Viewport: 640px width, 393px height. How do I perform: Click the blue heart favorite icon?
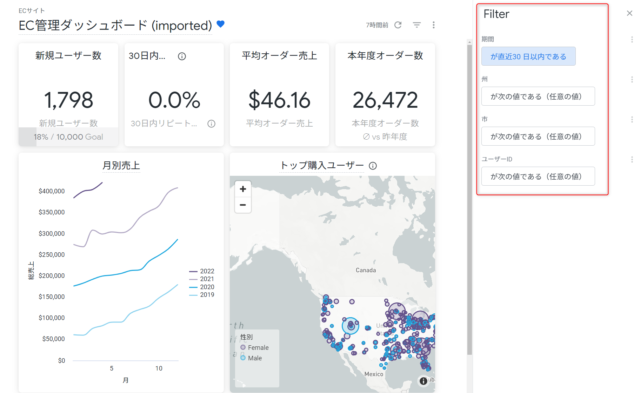(x=220, y=24)
